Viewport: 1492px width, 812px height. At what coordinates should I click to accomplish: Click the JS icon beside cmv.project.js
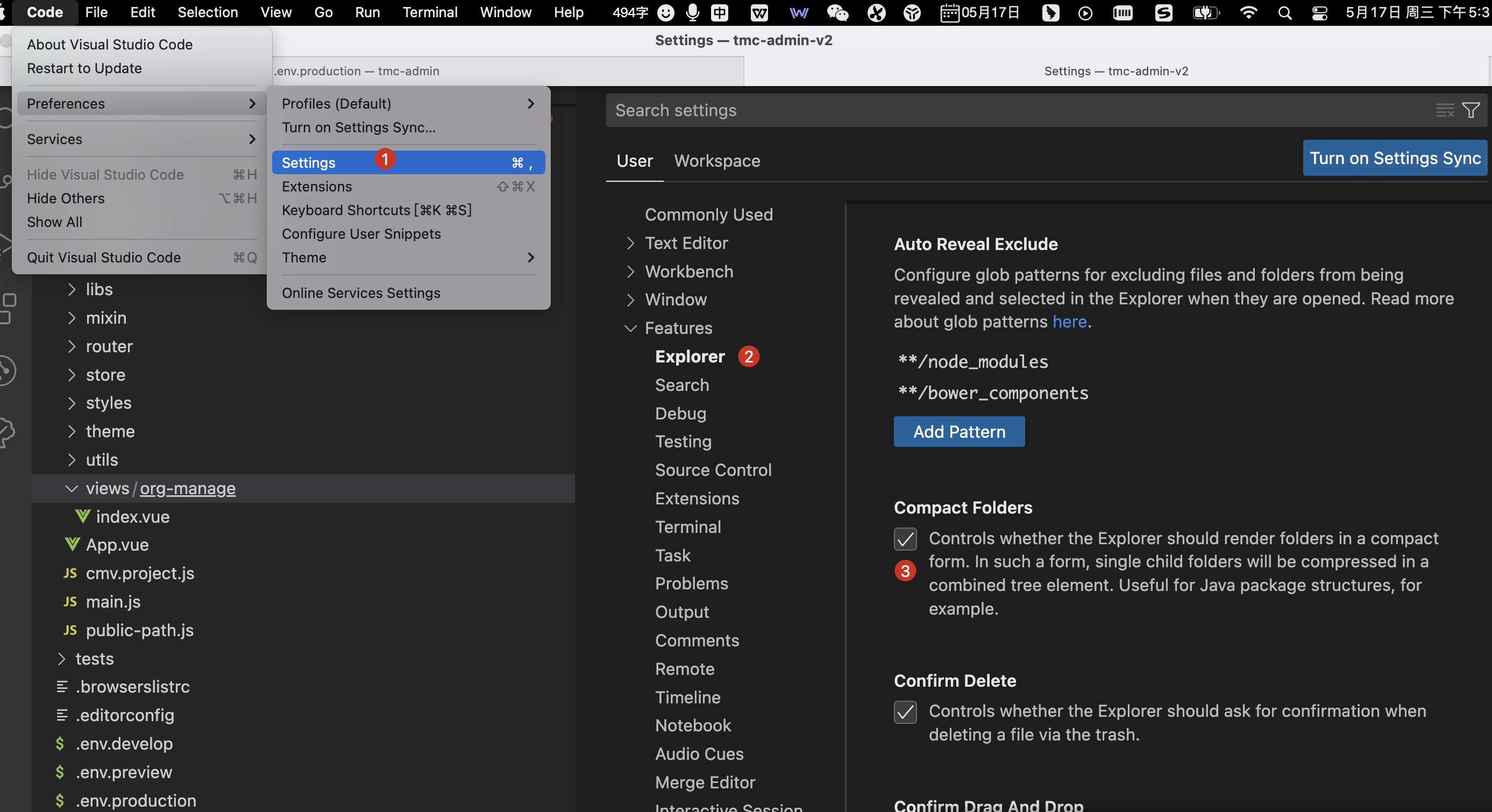(x=70, y=573)
